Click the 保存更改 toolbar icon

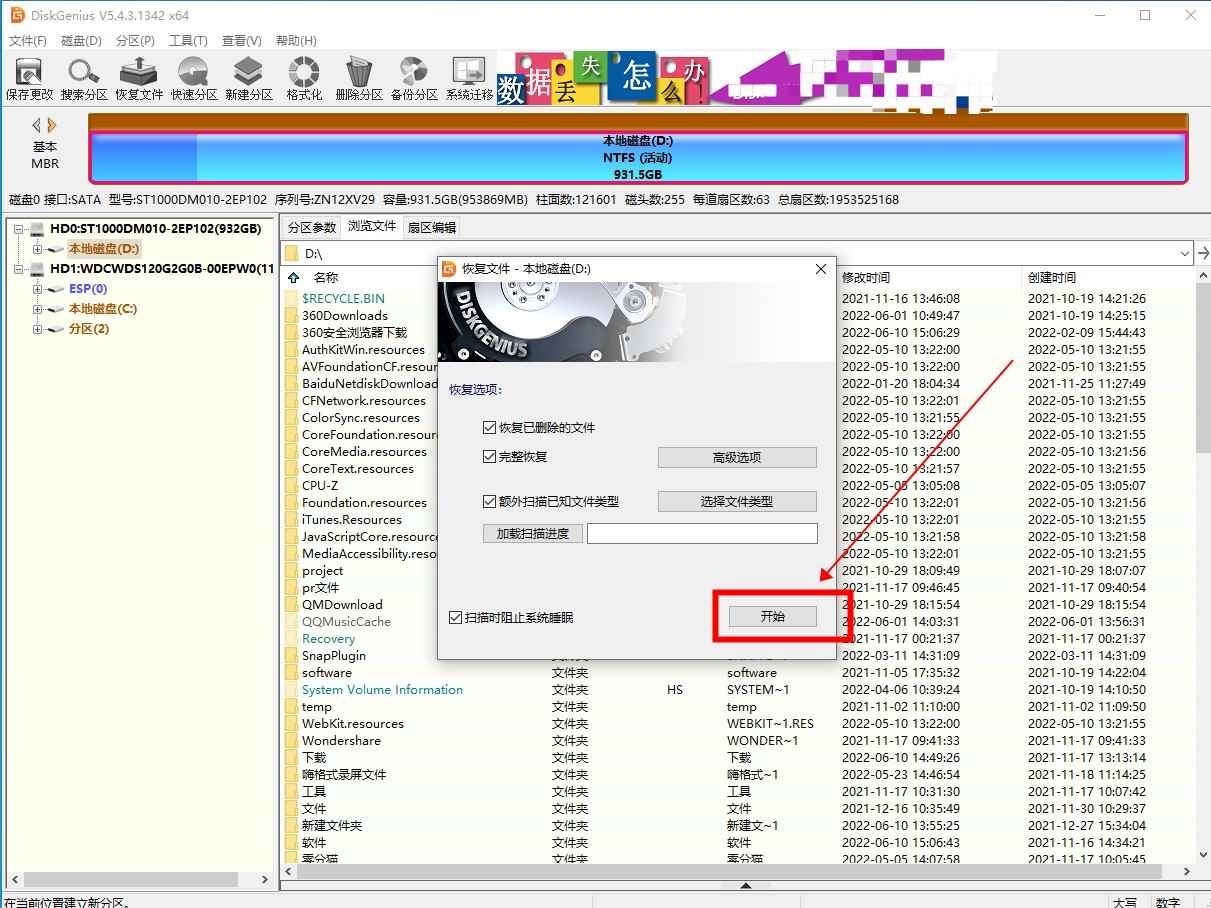[29, 73]
